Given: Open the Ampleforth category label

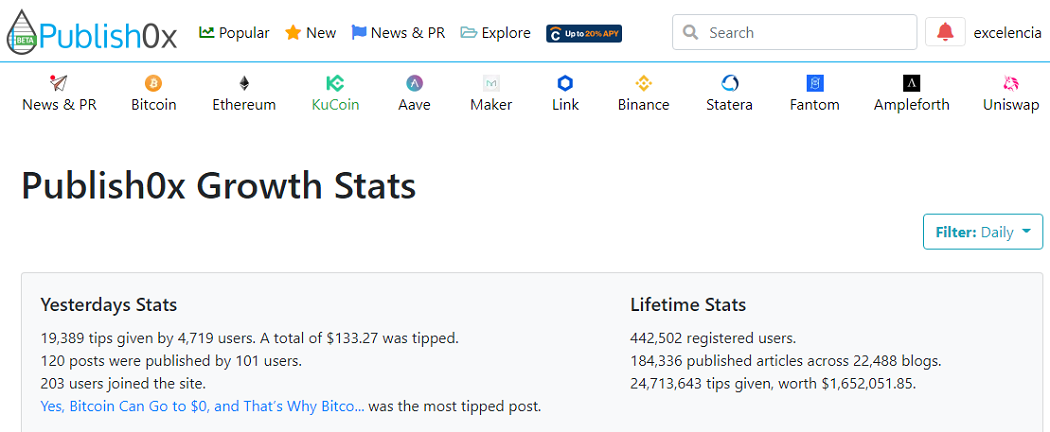Looking at the screenshot, I should (x=911, y=105).
